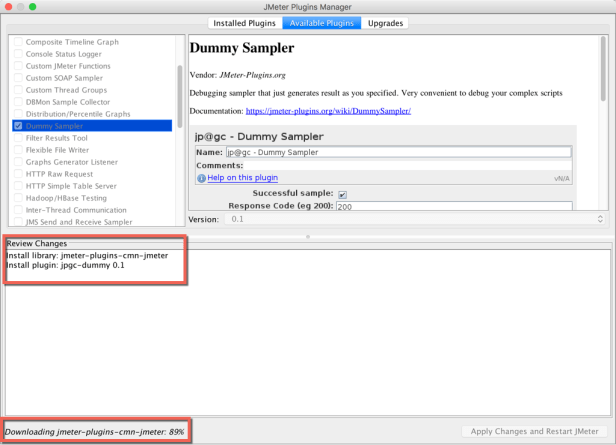616x445 pixels.
Task: Click the red close window button
Action: point(9,7)
